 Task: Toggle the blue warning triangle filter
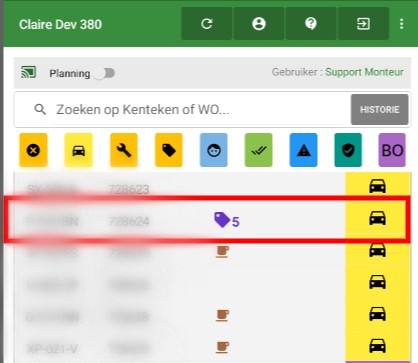(x=304, y=150)
